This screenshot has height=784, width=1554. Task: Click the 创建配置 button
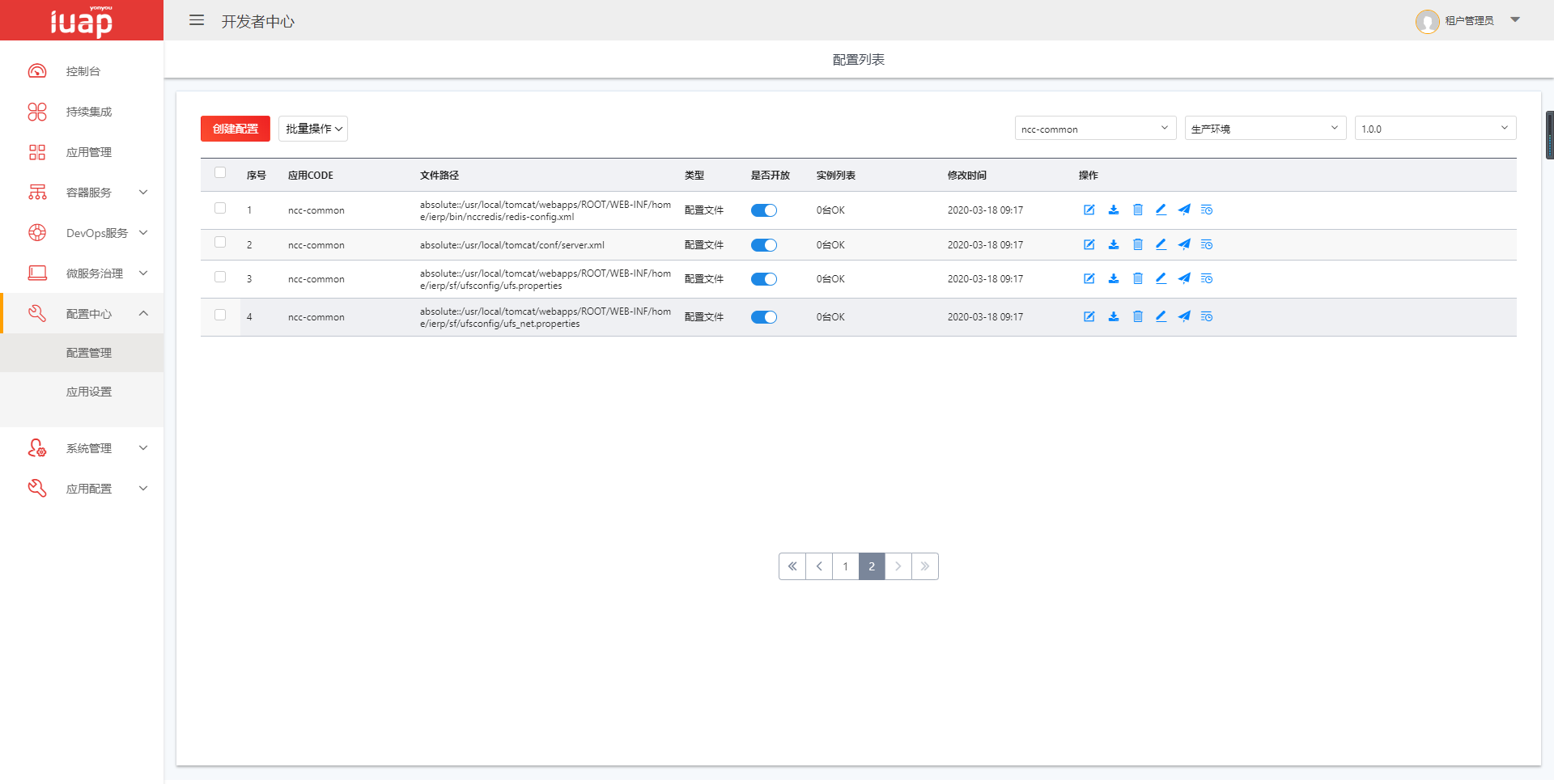tap(236, 129)
